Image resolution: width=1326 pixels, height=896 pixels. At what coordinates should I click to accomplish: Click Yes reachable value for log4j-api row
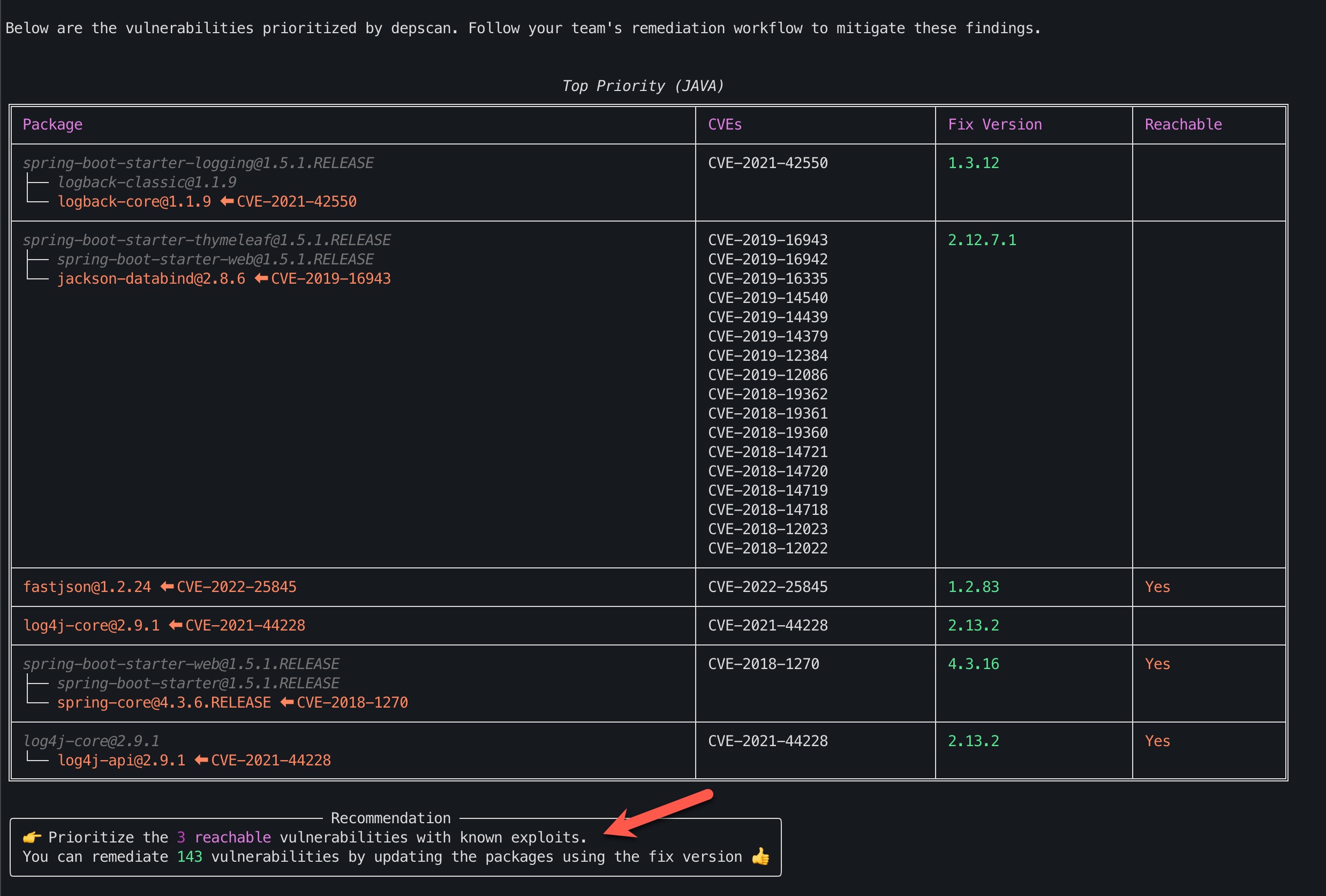click(1158, 741)
